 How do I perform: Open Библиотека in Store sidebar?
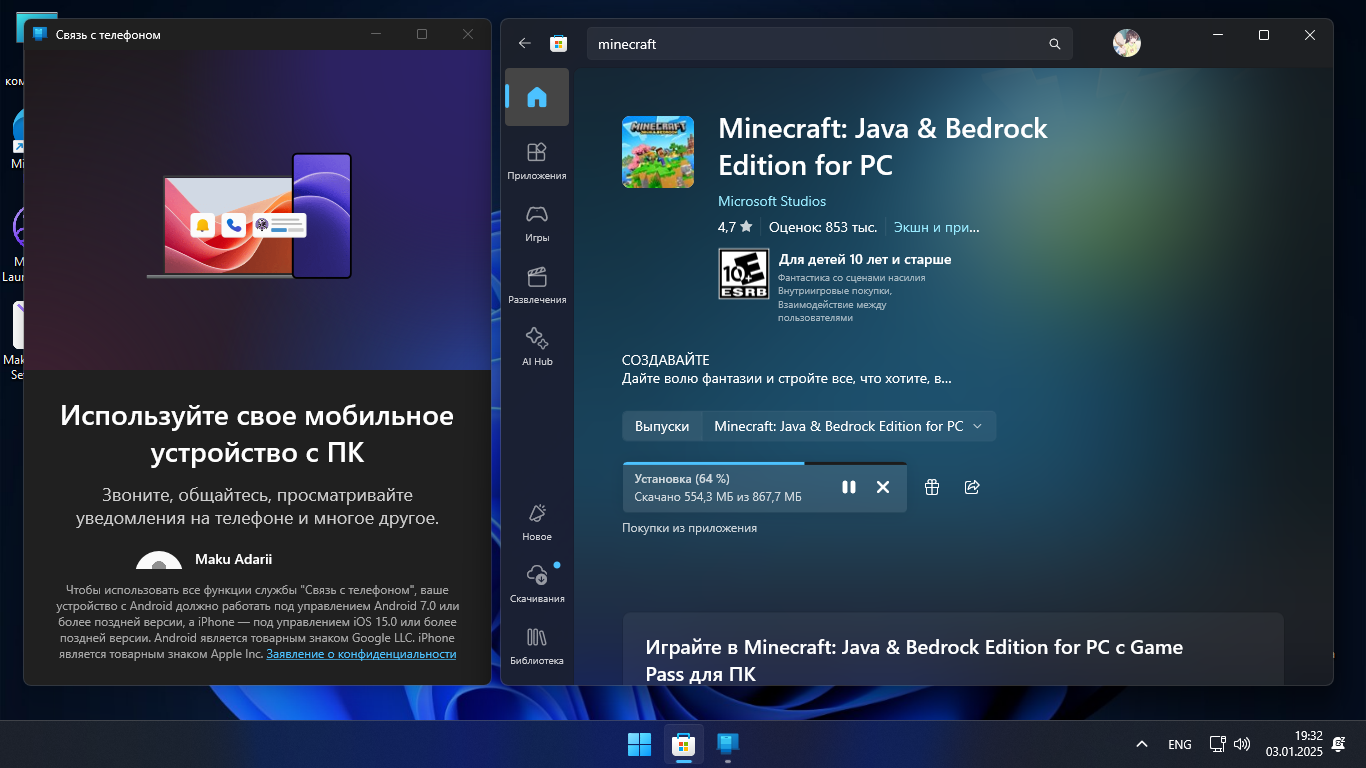pyautogui.click(x=537, y=645)
